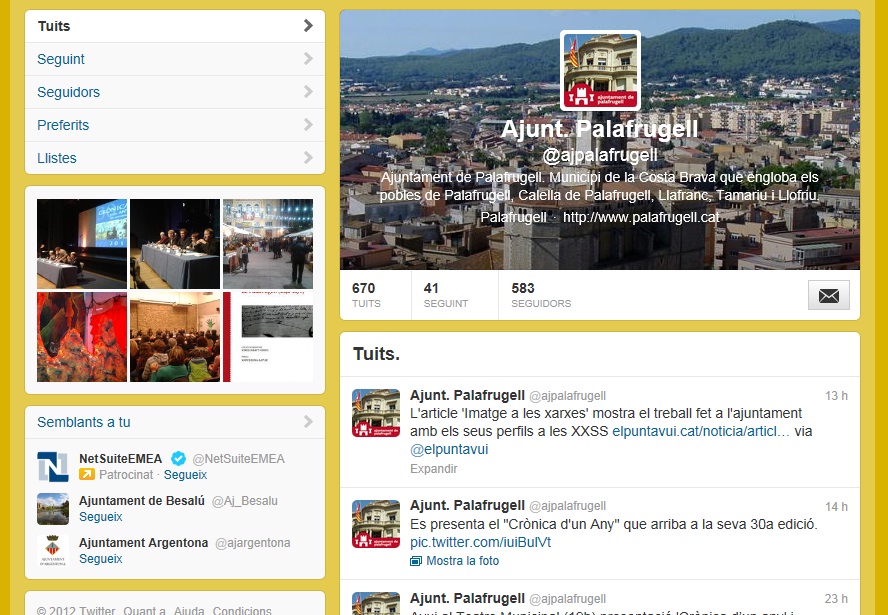888x615 pixels.
Task: Click the @NetSuiteEMEA handle
Action: tap(238, 459)
